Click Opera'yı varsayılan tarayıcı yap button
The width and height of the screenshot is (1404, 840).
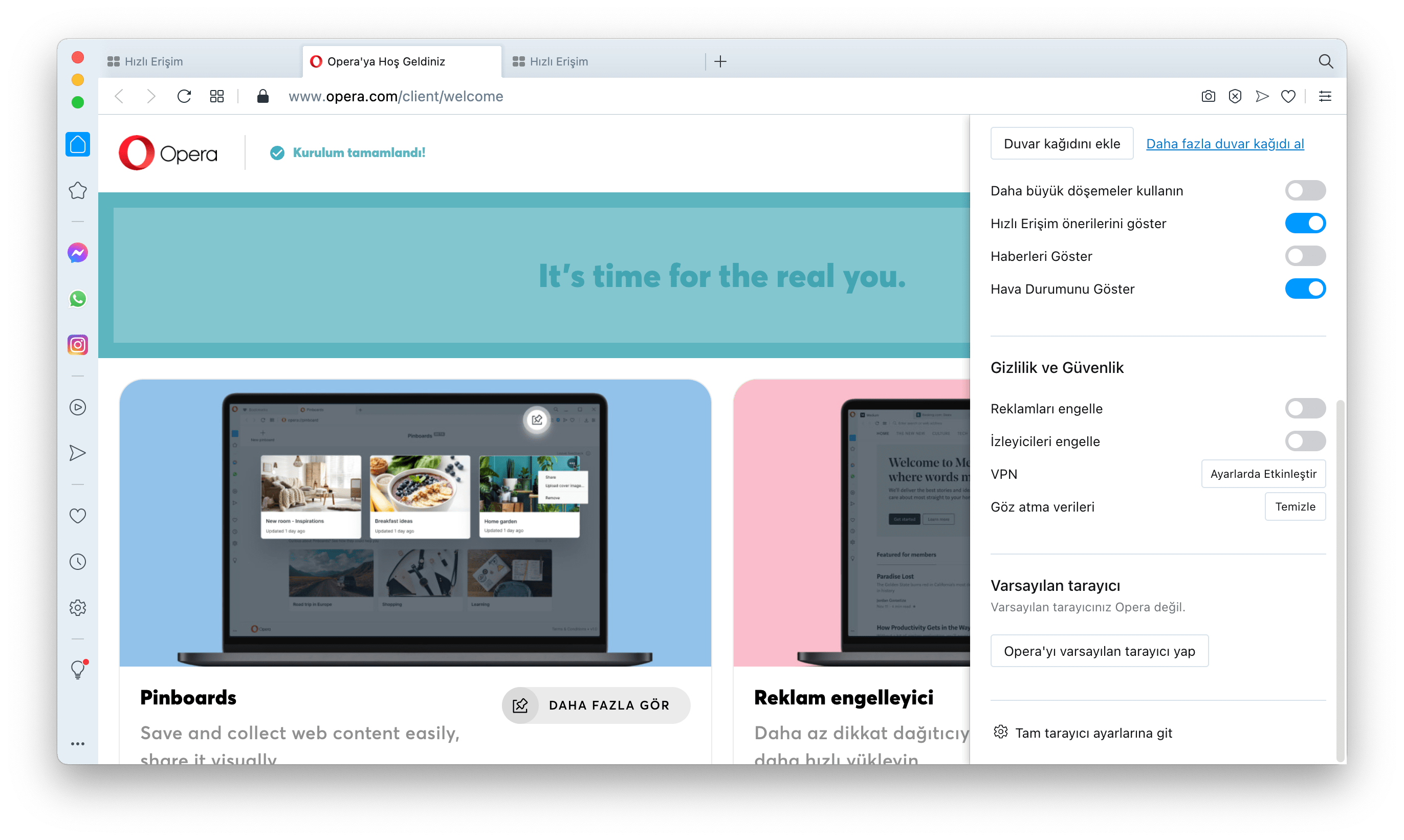[x=1099, y=651]
